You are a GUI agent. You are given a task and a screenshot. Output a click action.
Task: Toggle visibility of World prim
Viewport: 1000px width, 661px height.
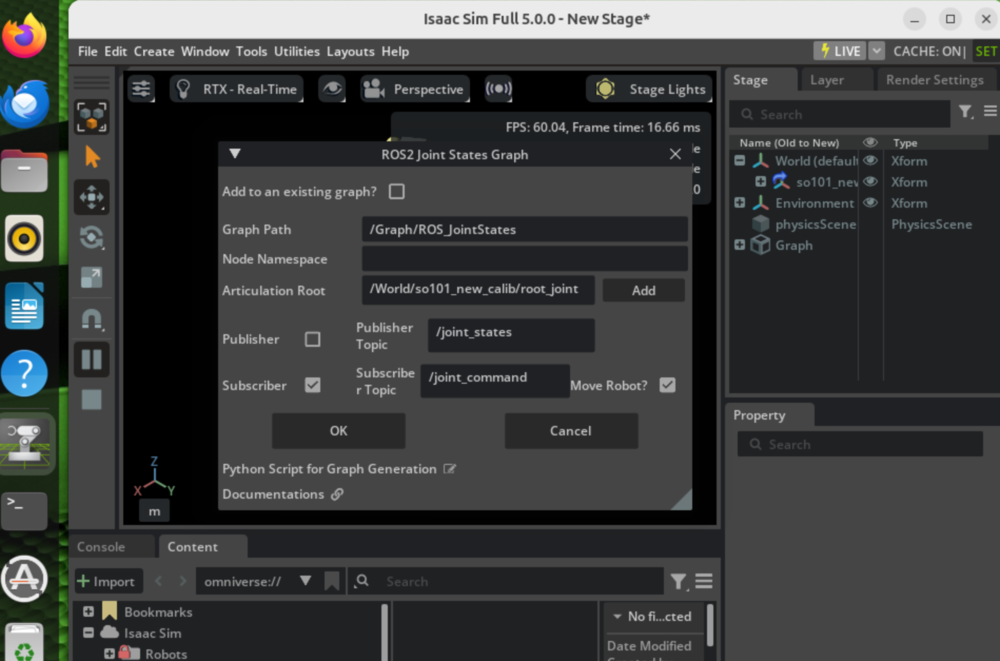(870, 161)
